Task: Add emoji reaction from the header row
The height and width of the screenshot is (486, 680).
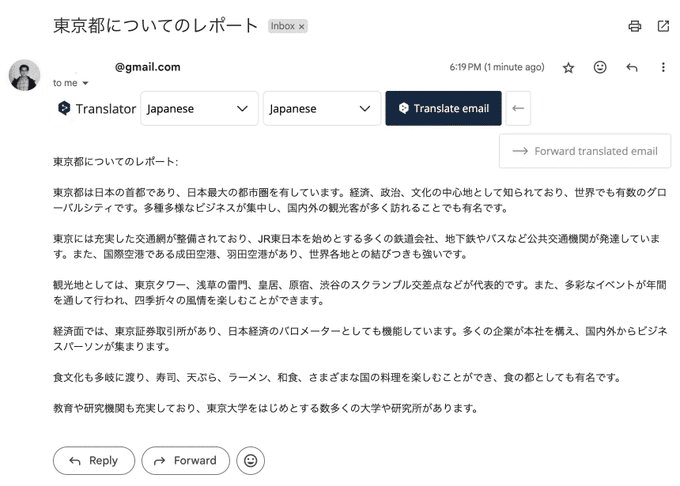Action: coord(600,68)
